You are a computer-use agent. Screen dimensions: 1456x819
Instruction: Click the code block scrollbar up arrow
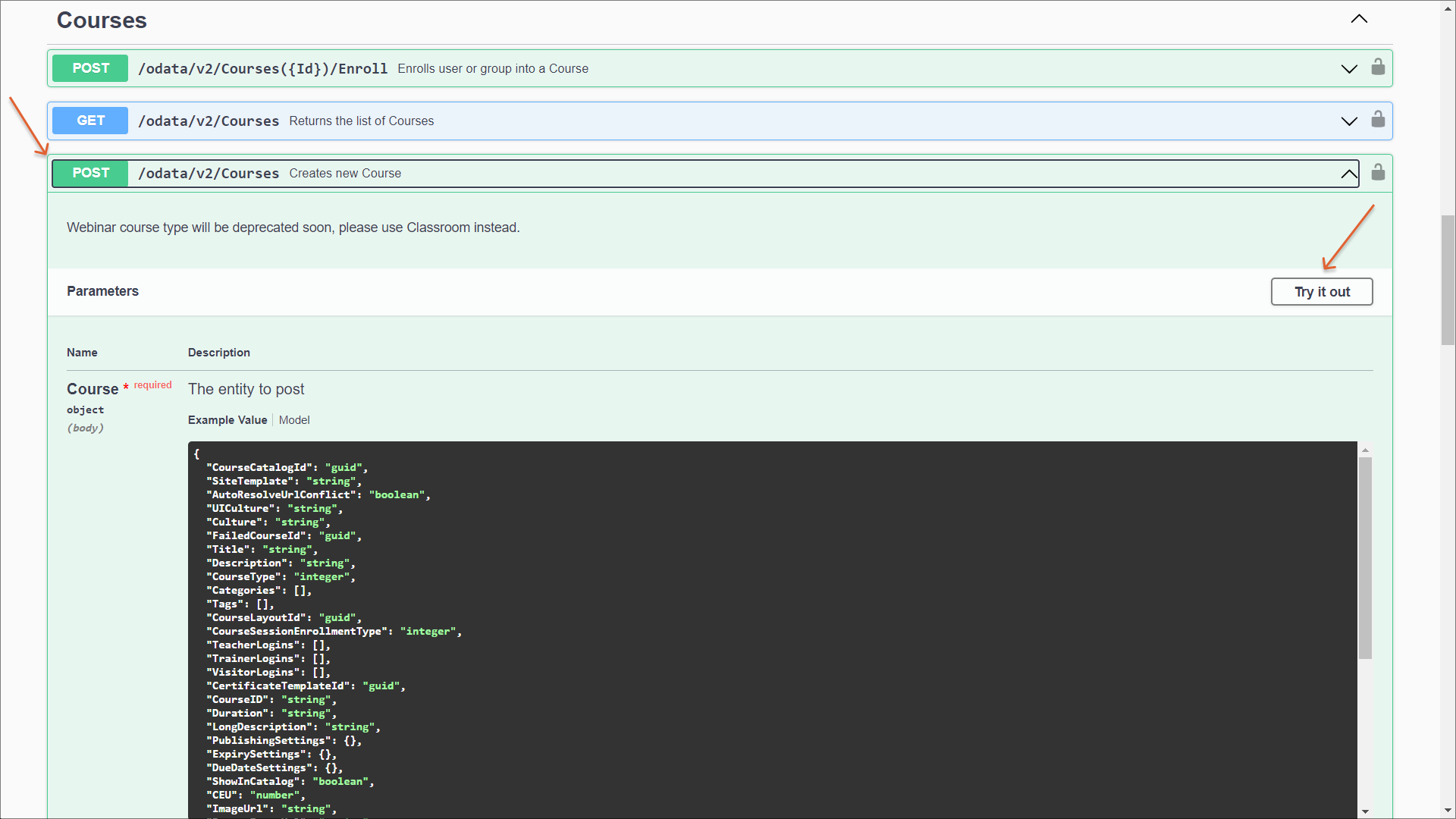click(1365, 450)
